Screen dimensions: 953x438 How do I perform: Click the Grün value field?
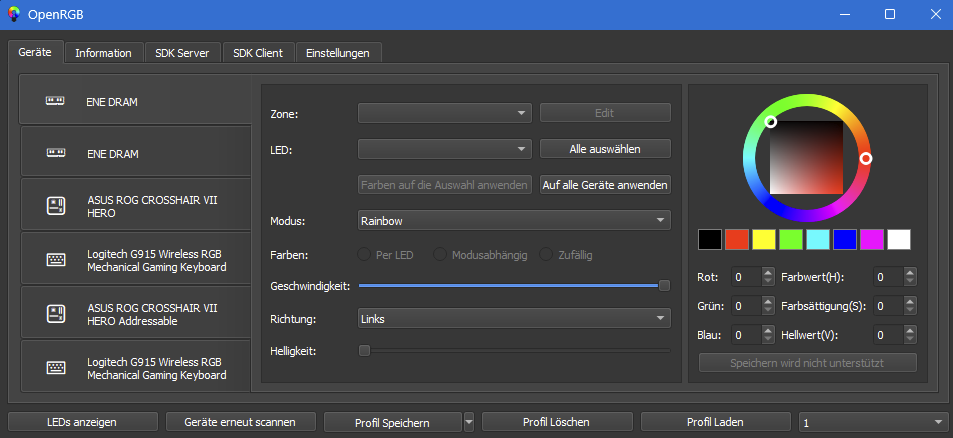(747, 306)
